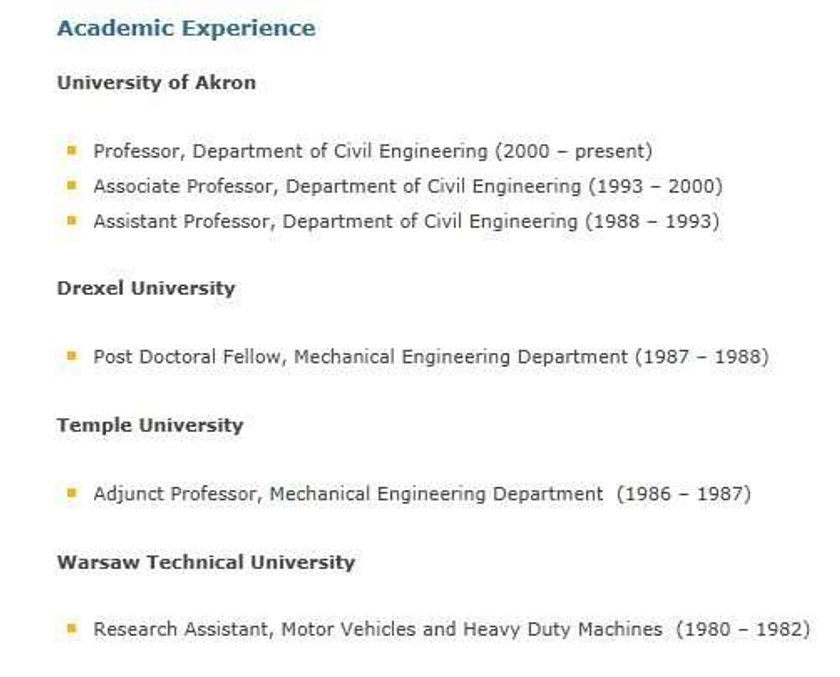Click the (1980 – 1982) date range

point(743,629)
